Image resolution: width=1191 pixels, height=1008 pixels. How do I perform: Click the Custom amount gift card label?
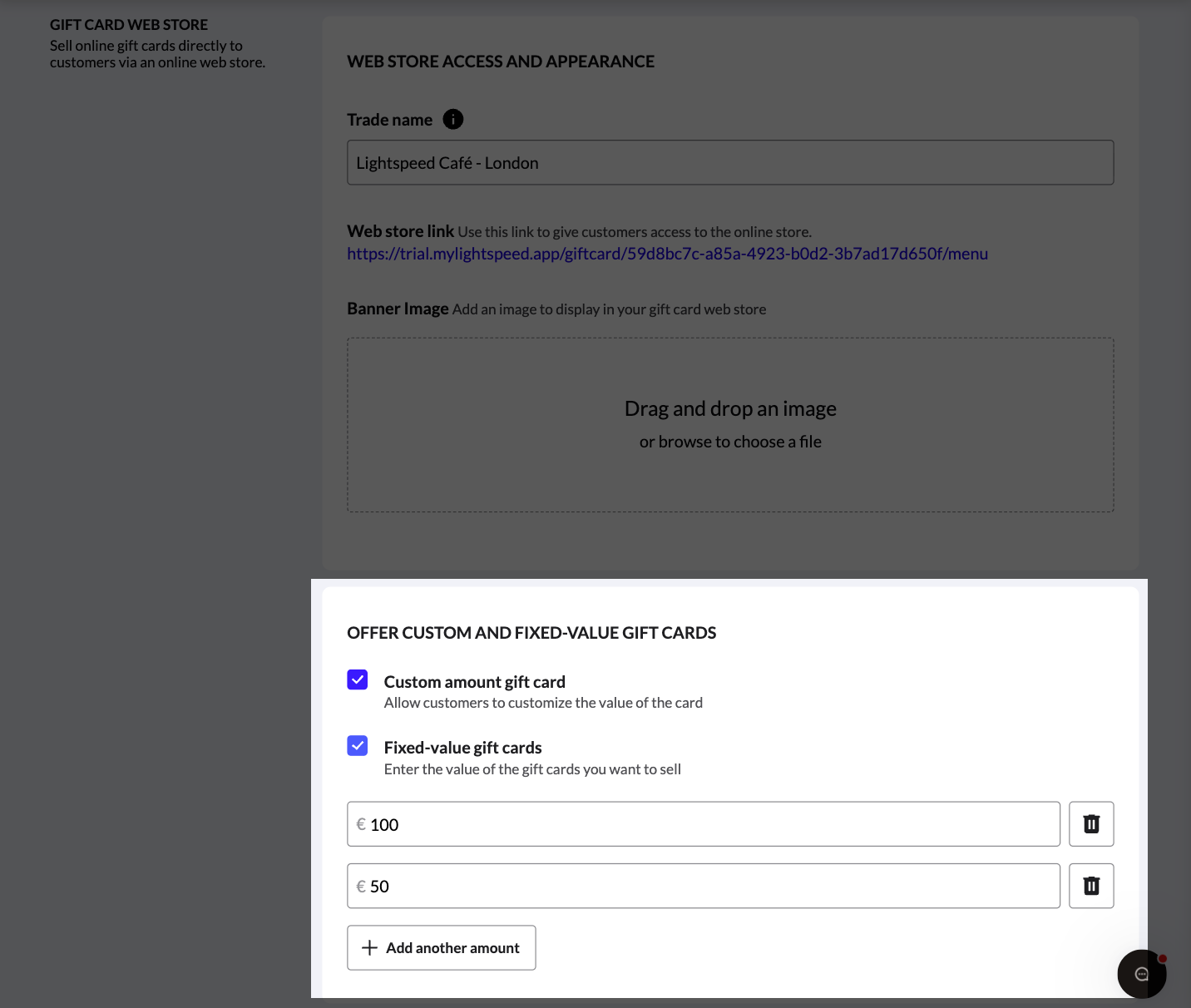coord(474,682)
